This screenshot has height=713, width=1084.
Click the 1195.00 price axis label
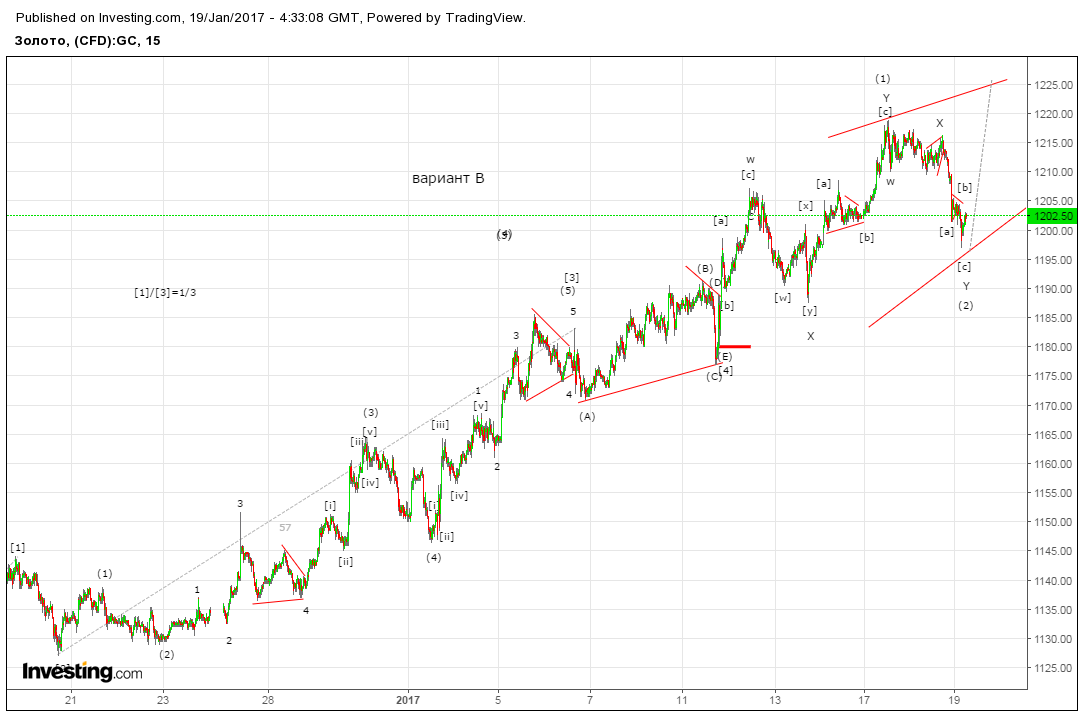coord(1054,260)
